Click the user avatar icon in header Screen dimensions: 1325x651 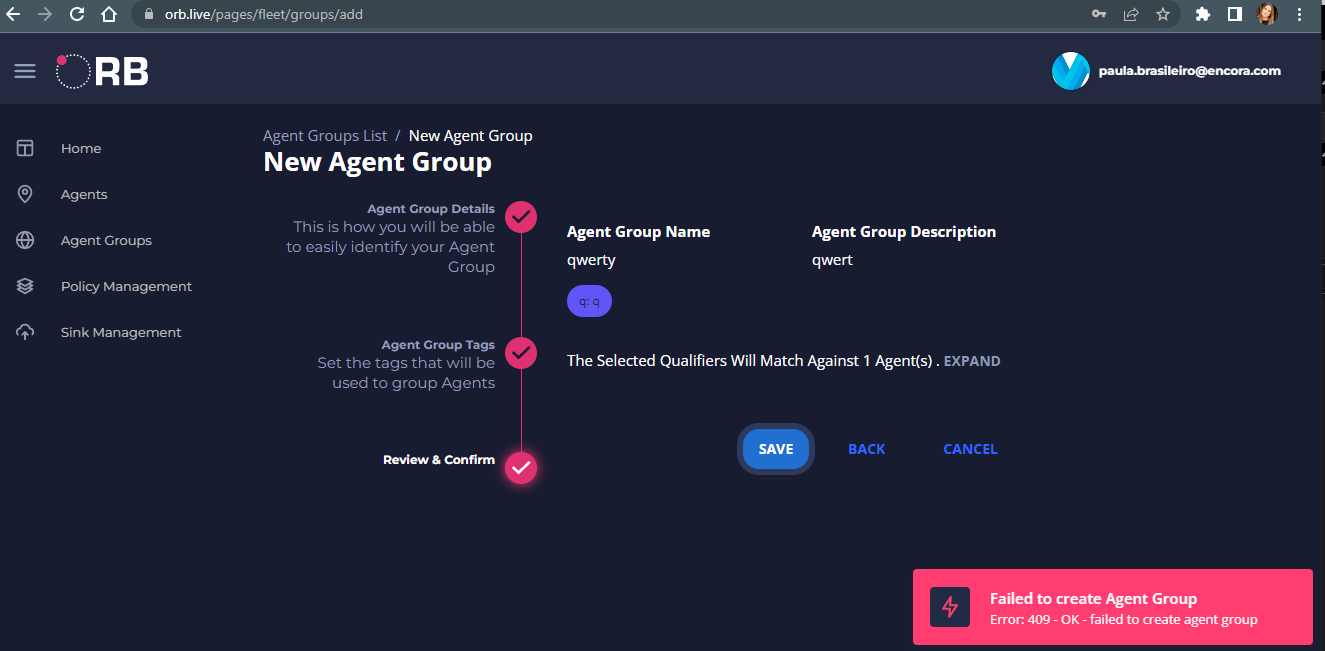click(x=1070, y=71)
